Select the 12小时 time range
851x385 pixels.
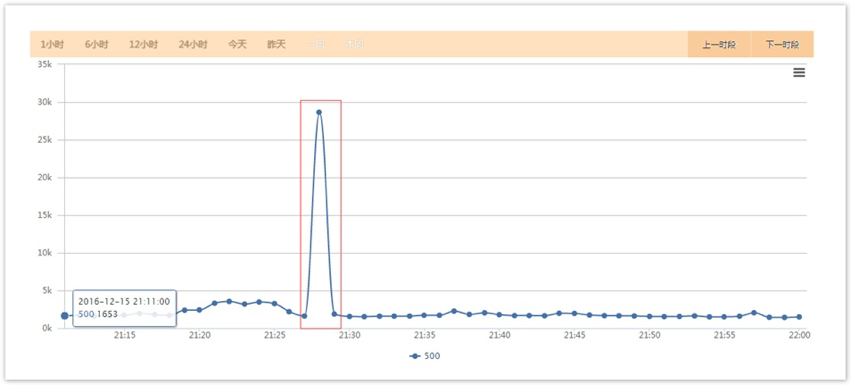pos(143,45)
